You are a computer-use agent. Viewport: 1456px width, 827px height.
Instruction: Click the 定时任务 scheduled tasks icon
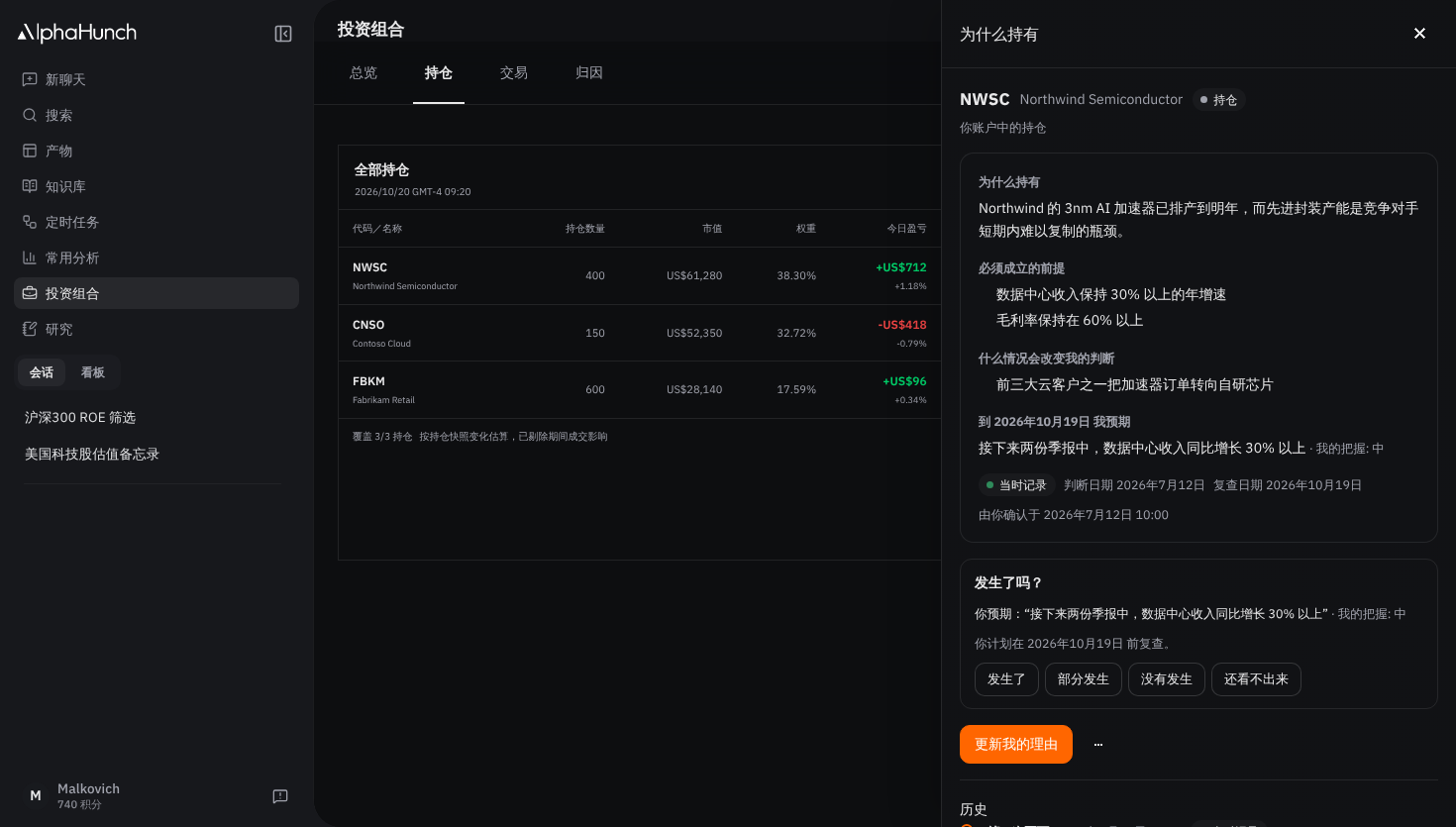[30, 222]
